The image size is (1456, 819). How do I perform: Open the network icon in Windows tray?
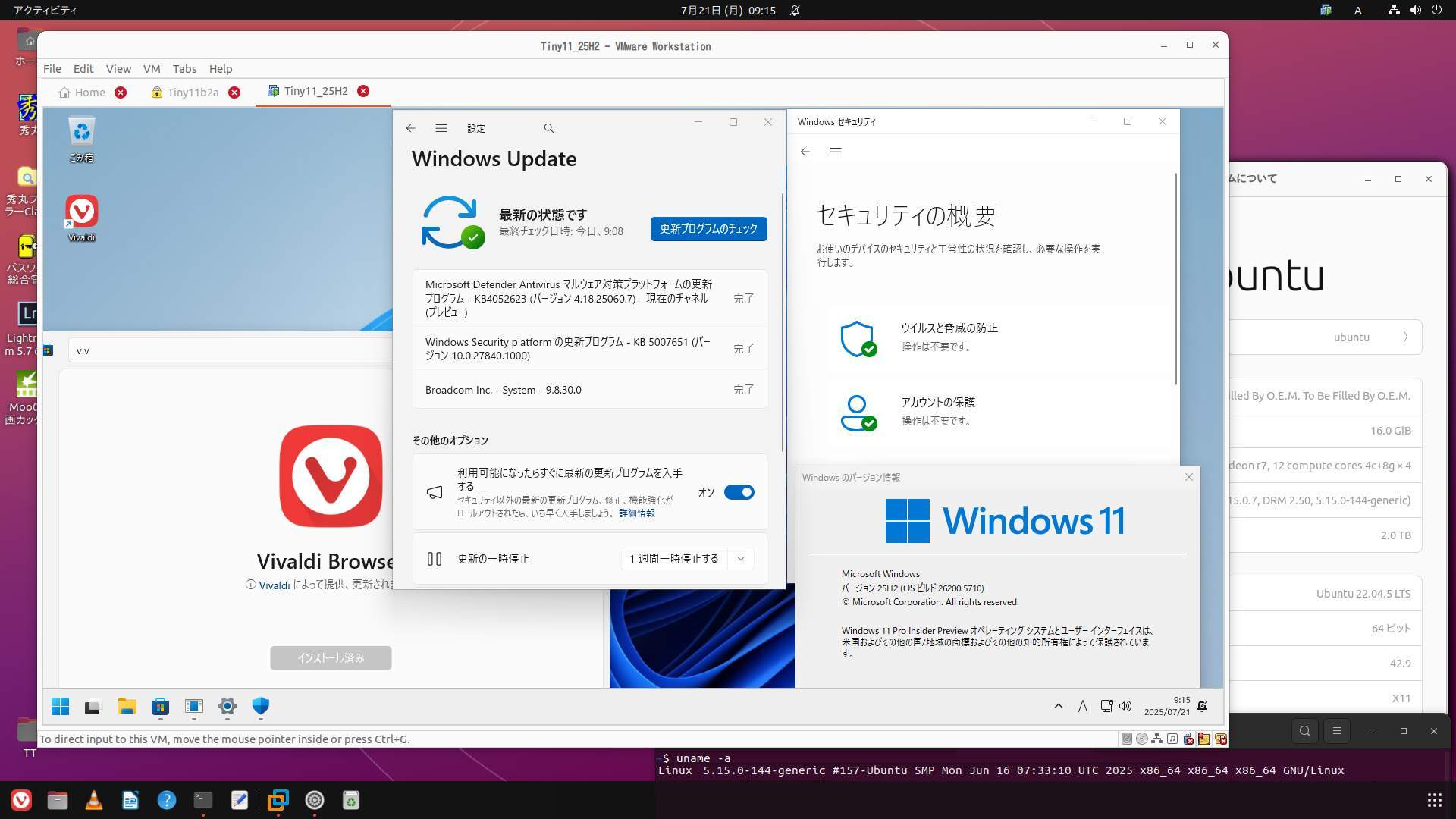click(x=1106, y=706)
